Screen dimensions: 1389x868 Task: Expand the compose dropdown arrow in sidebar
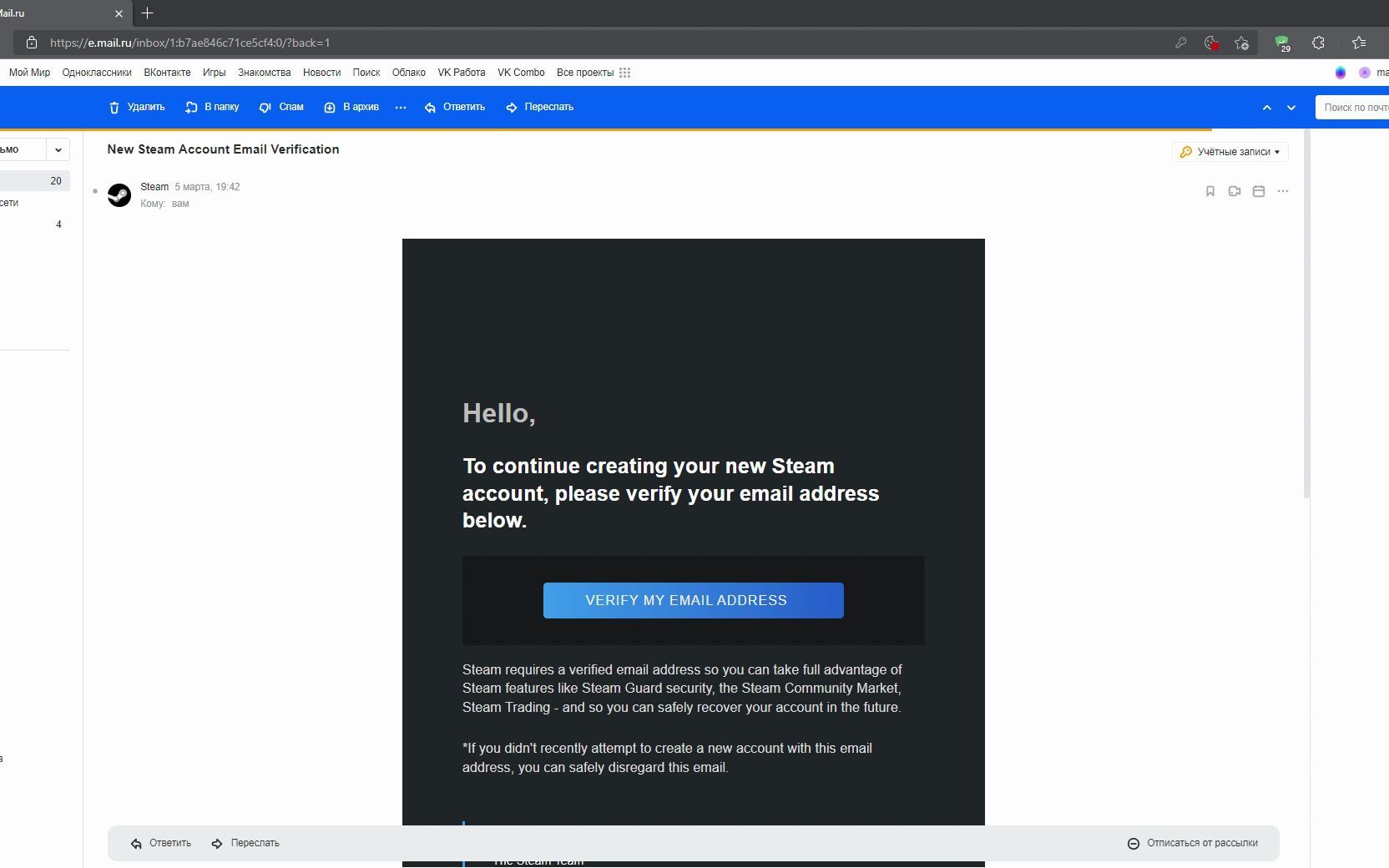(58, 149)
